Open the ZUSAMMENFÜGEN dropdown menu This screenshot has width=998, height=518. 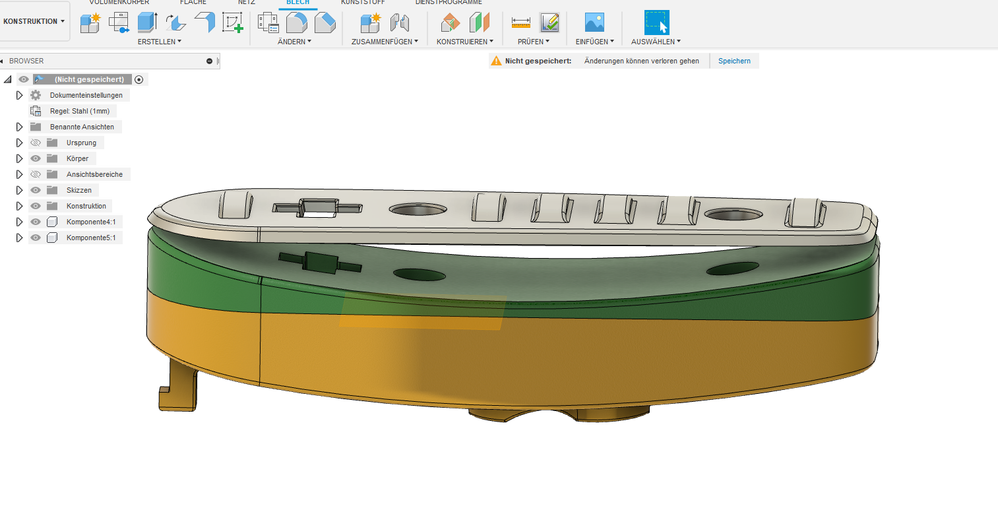384,41
